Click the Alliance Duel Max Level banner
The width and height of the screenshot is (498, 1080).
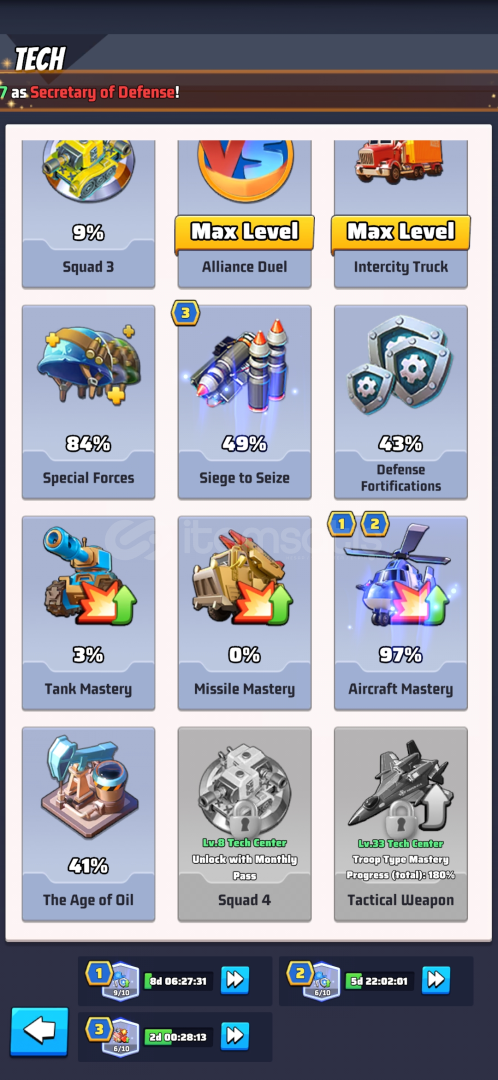click(245, 231)
